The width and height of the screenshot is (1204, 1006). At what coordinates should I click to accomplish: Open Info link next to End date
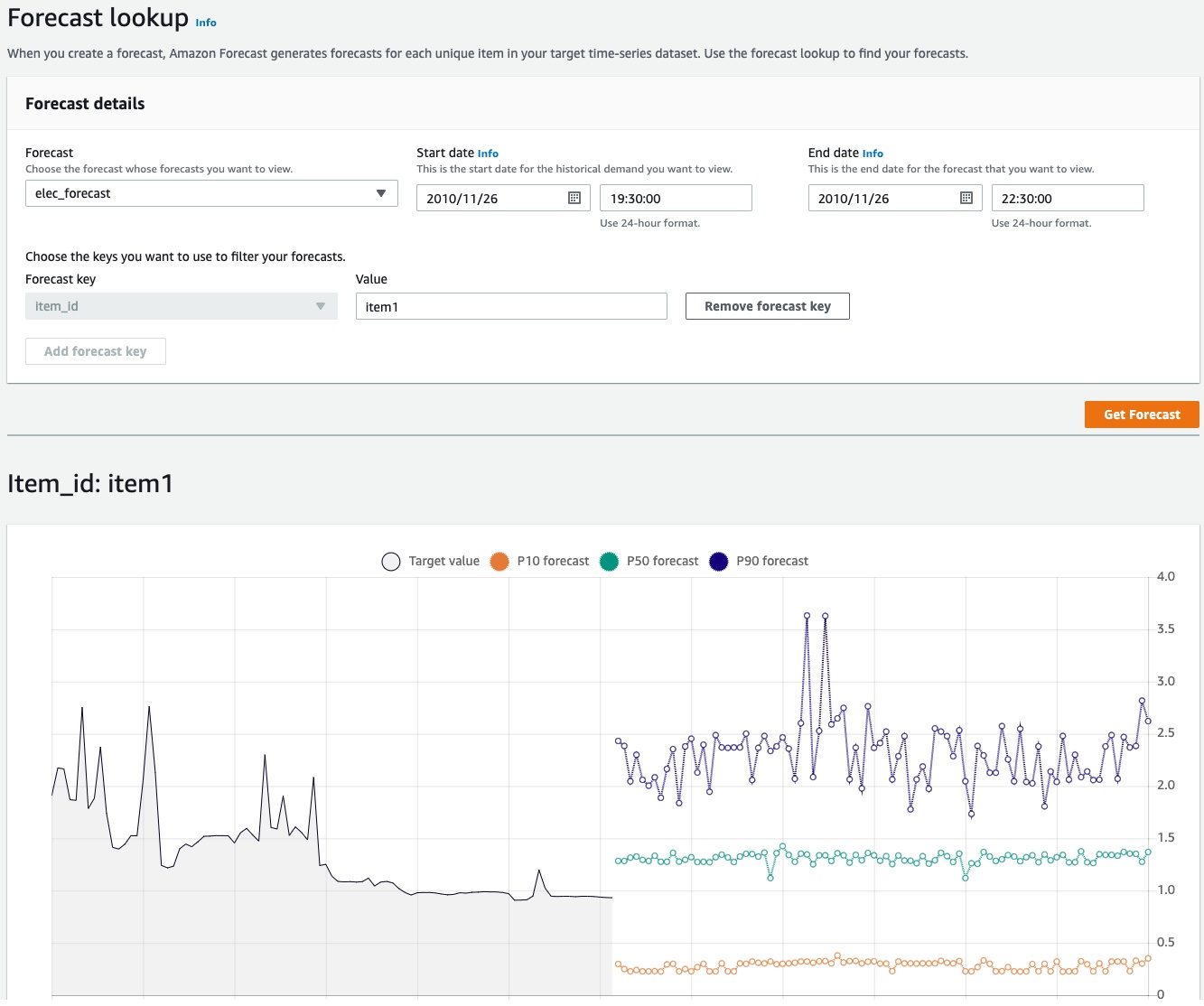tap(873, 154)
